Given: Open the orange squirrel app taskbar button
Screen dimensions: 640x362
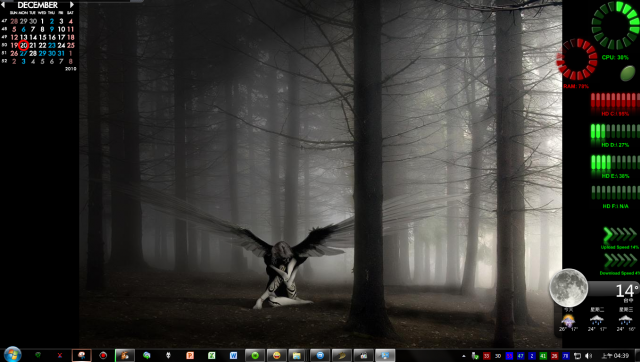Looking at the screenshot, I should (124, 355).
